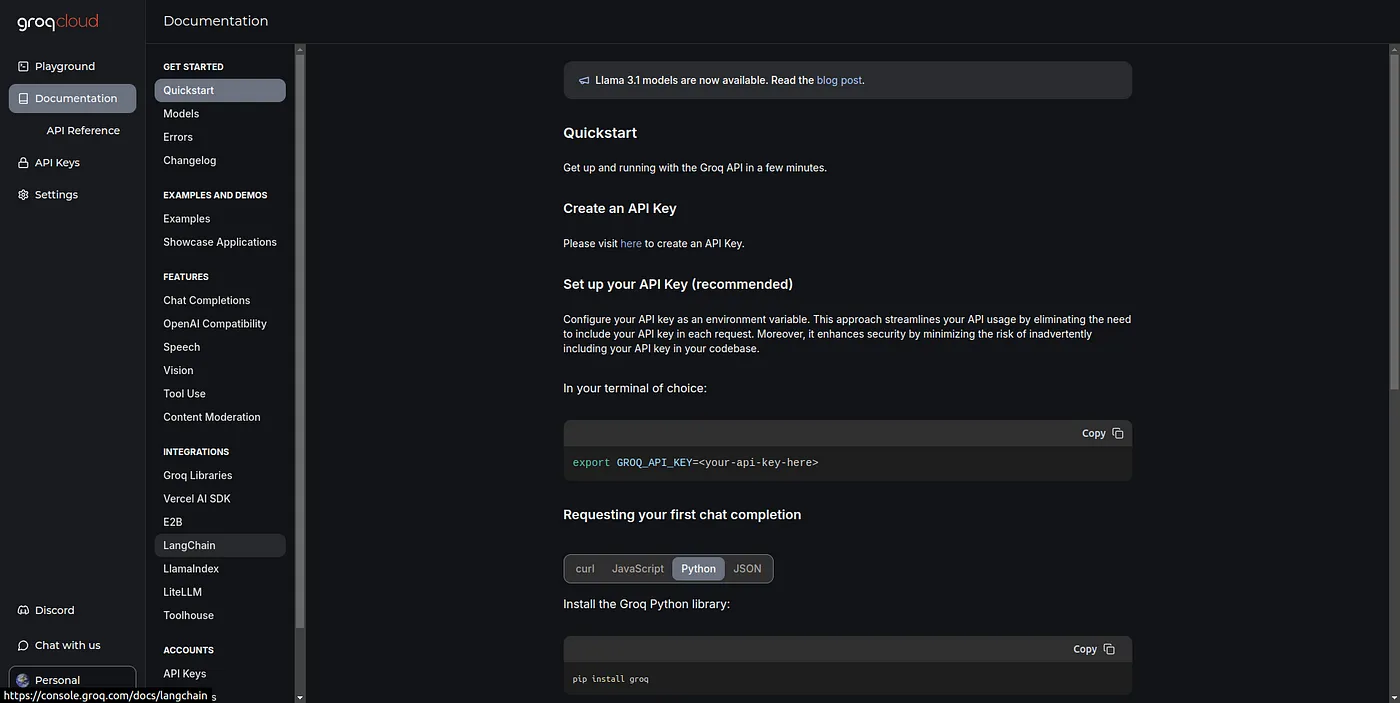Open the LangChain integration page
Image resolution: width=1400 pixels, height=703 pixels.
point(189,546)
